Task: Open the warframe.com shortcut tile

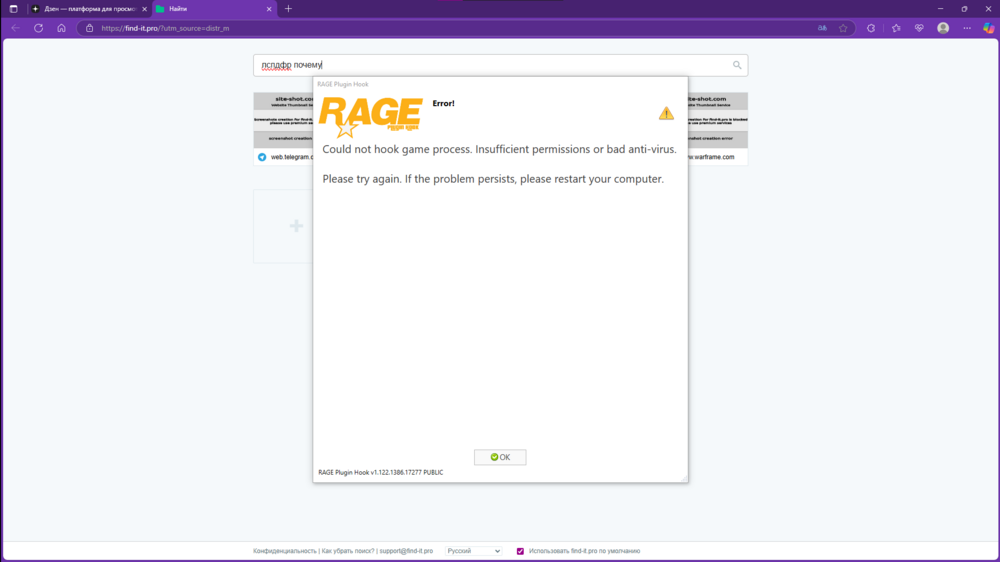Action: pyautogui.click(x=717, y=129)
